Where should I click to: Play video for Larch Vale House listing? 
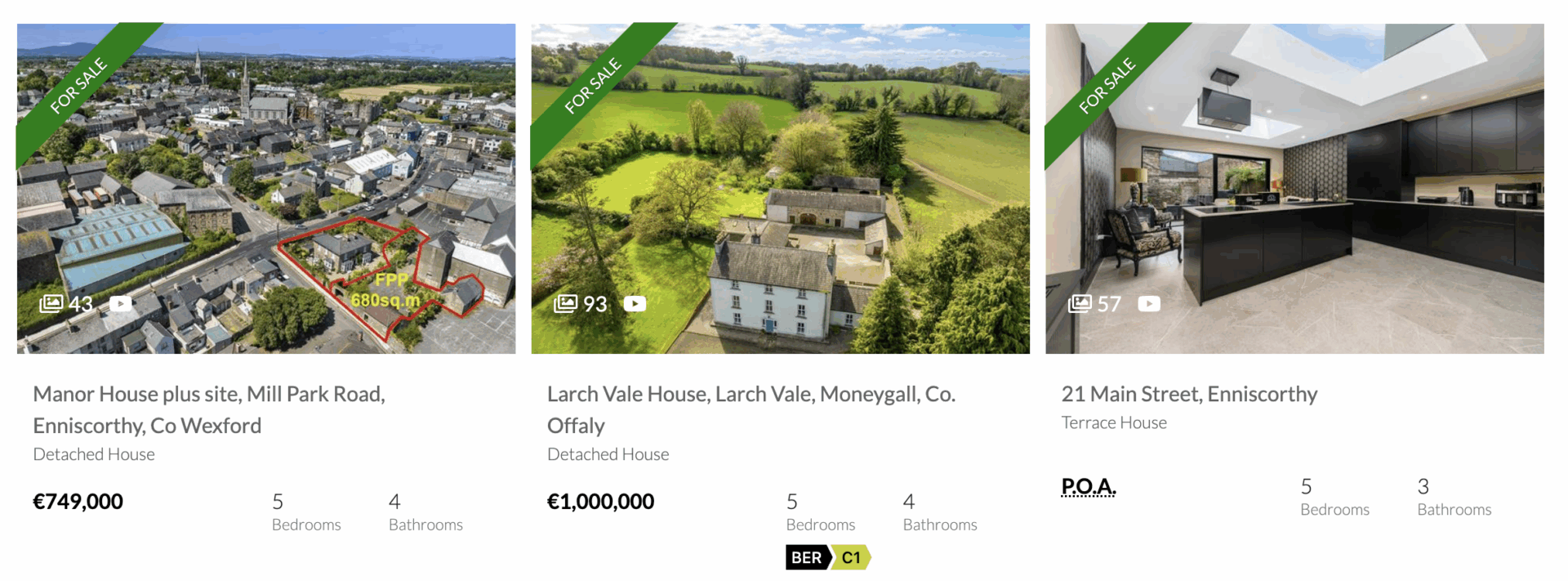click(635, 304)
